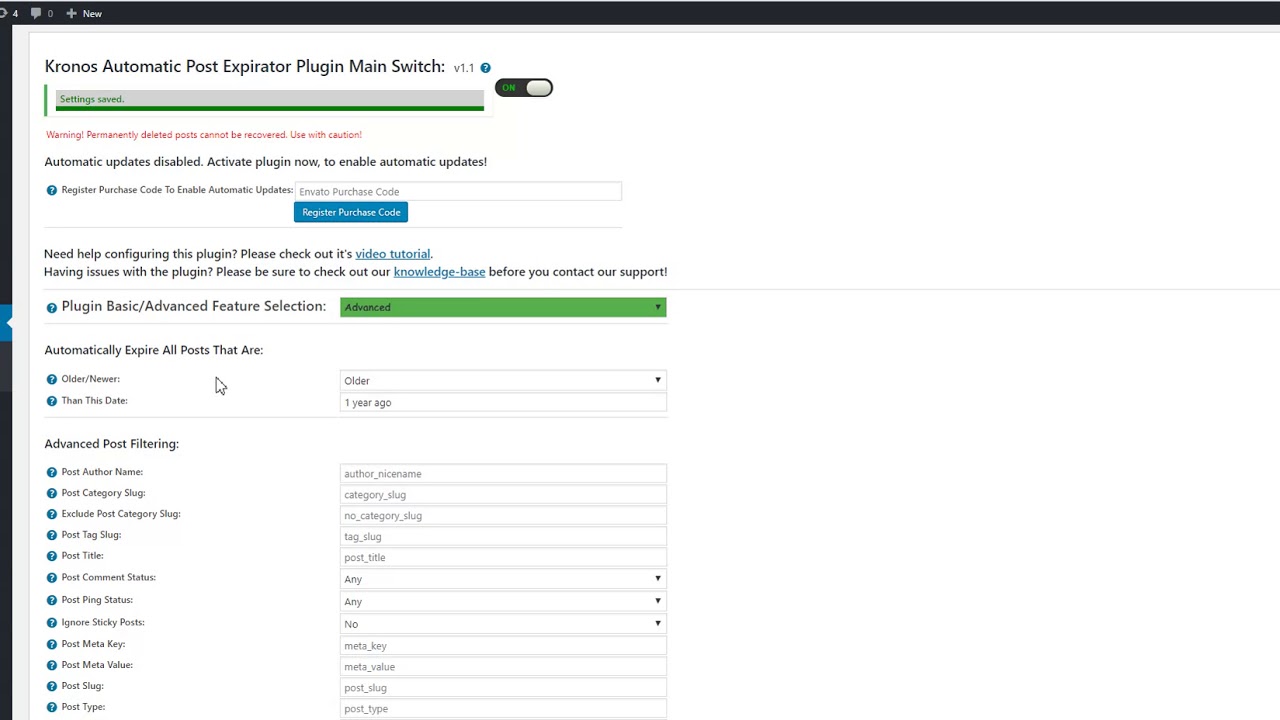The image size is (1280, 720).
Task: Click help icon beside Post Category Slug
Action: 52,493
